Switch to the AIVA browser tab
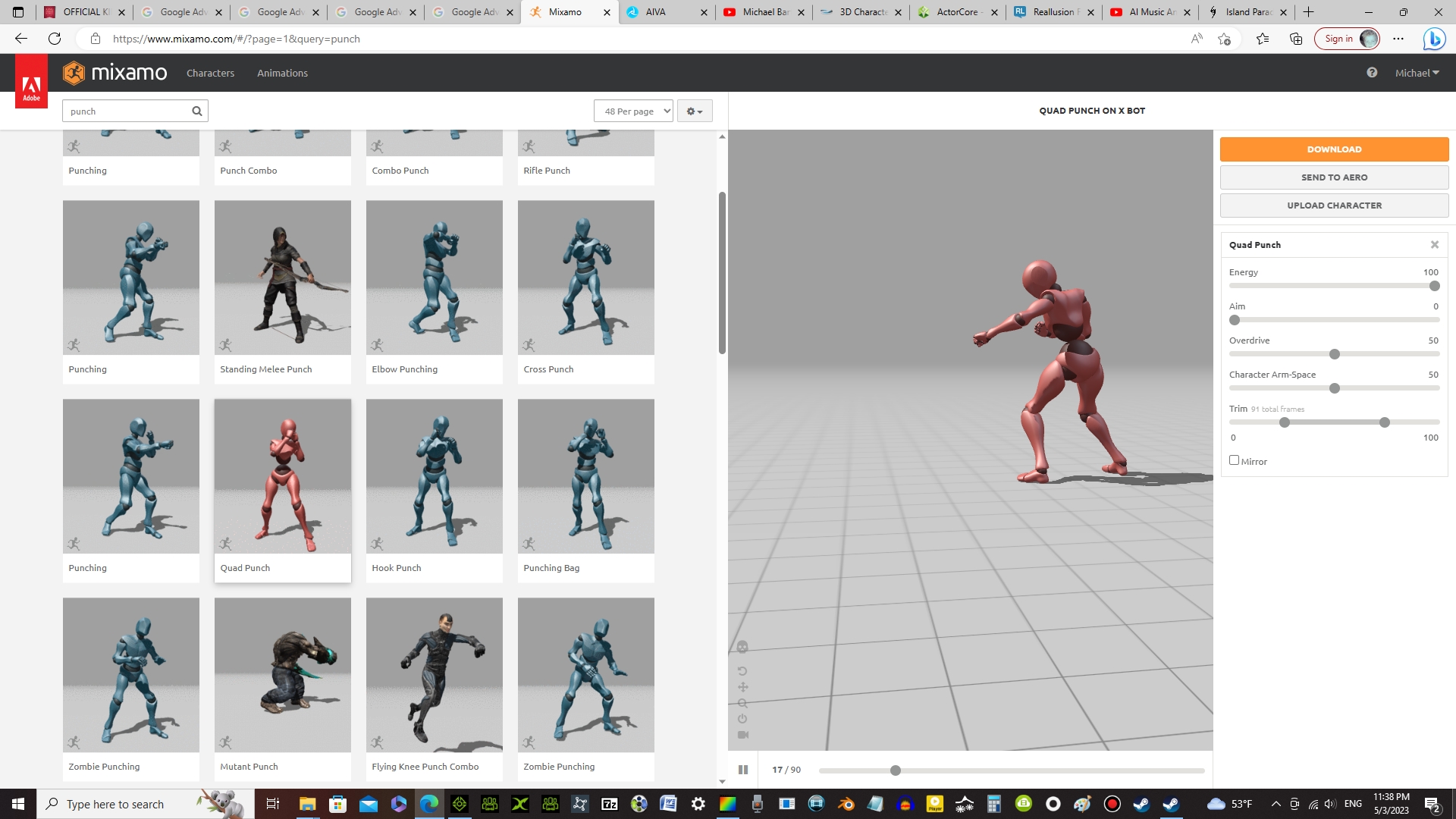The image size is (1456, 819). [666, 12]
